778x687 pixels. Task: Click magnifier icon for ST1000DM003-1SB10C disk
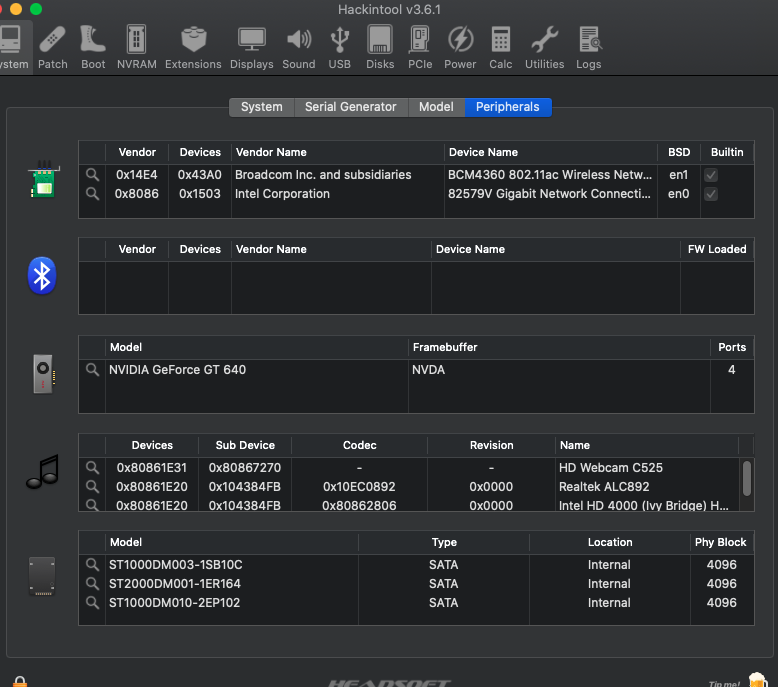(x=92, y=564)
